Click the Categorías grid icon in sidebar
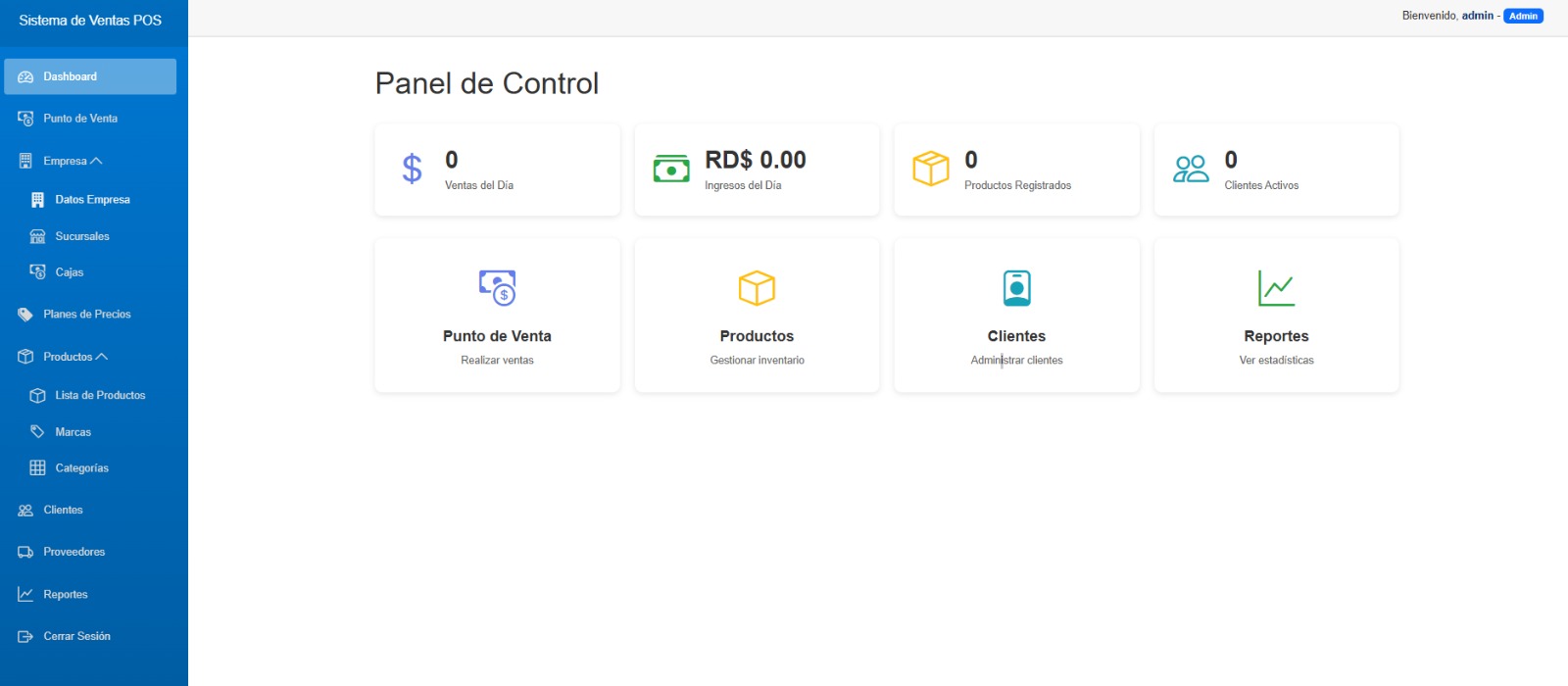This screenshot has height=686, width=1568. point(37,468)
